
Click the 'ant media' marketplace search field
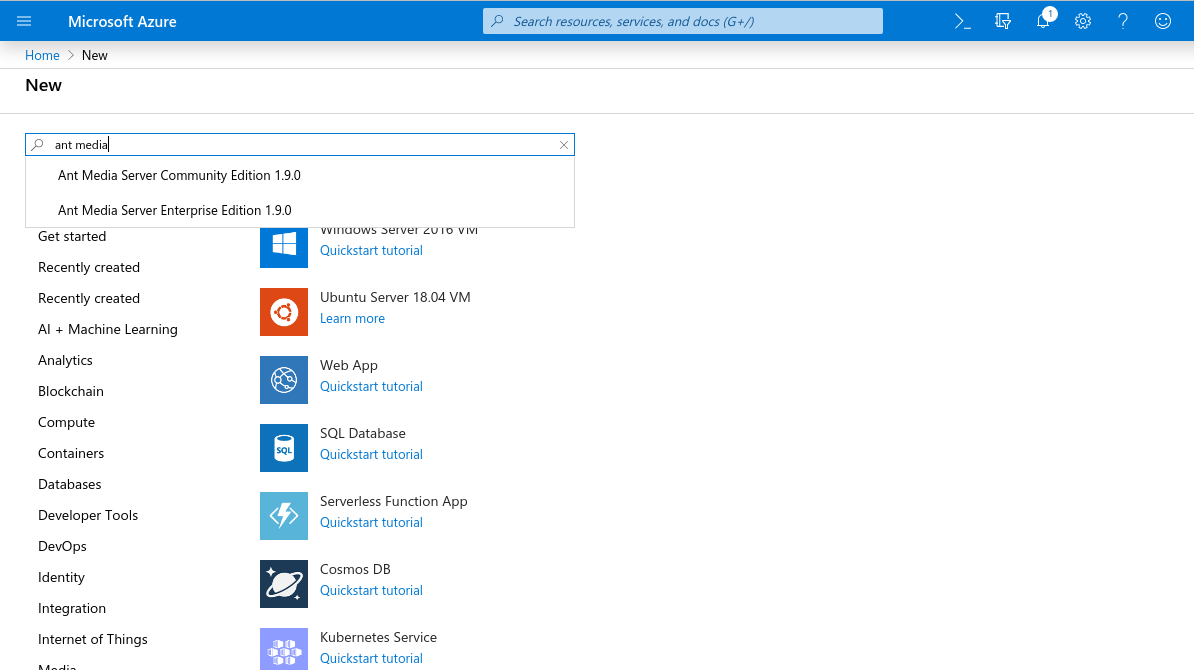pos(300,145)
